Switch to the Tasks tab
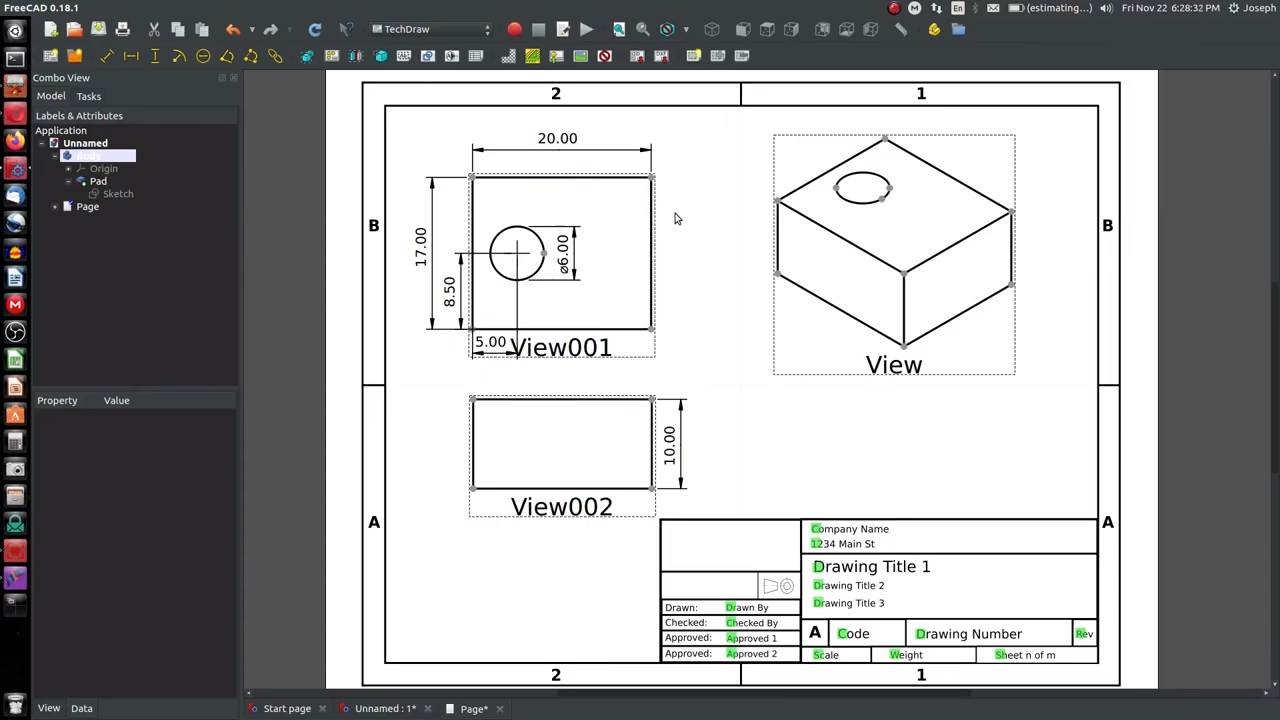The height and width of the screenshot is (720, 1280). point(88,97)
